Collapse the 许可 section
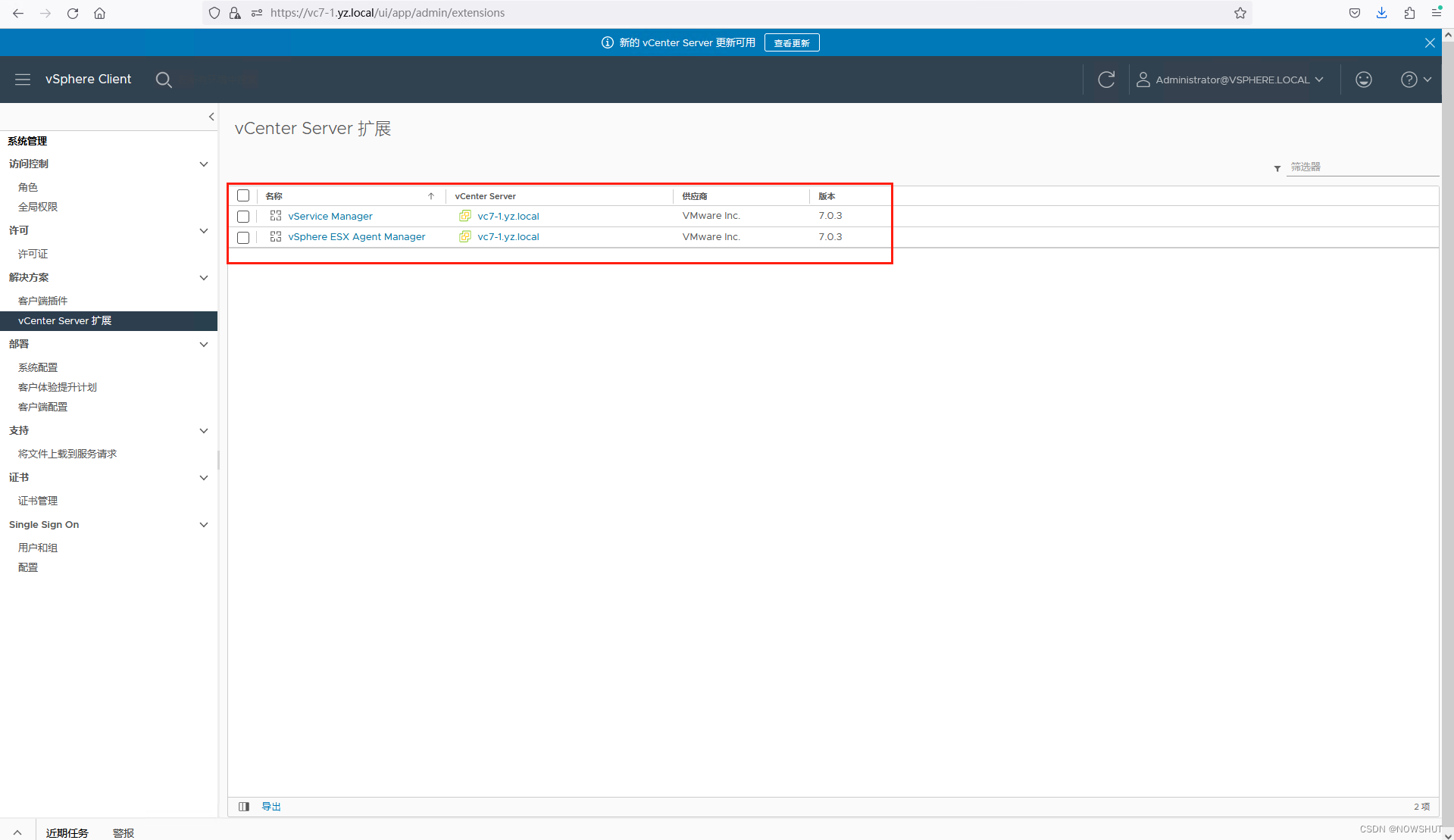1454x840 pixels. tap(203, 231)
